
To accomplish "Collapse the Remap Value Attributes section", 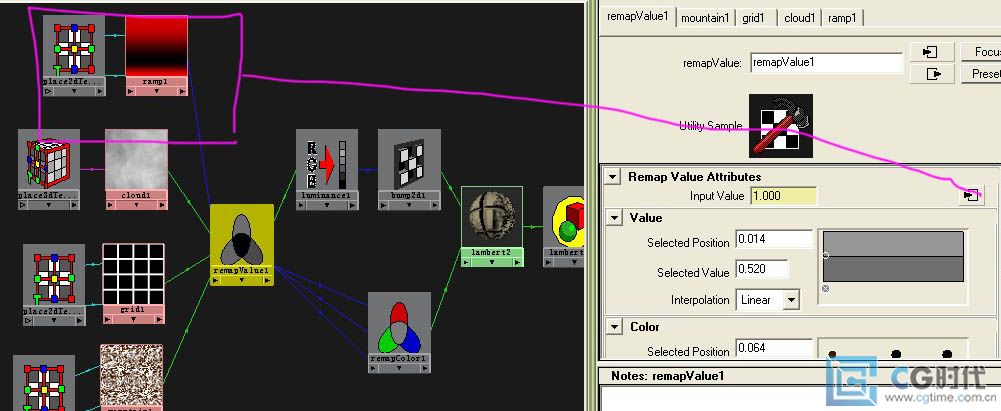I will (x=613, y=177).
